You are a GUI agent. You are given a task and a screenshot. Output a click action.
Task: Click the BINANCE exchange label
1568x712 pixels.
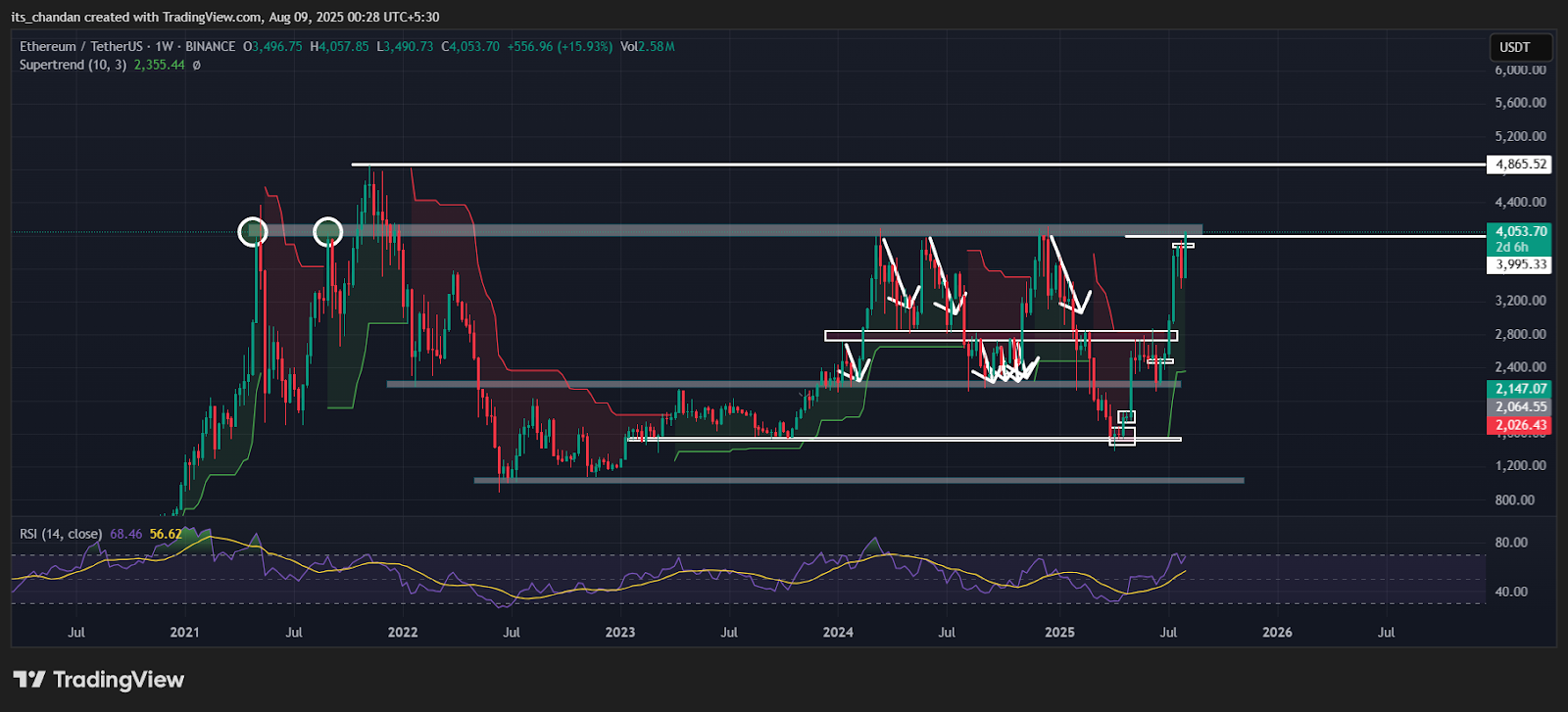[210, 46]
